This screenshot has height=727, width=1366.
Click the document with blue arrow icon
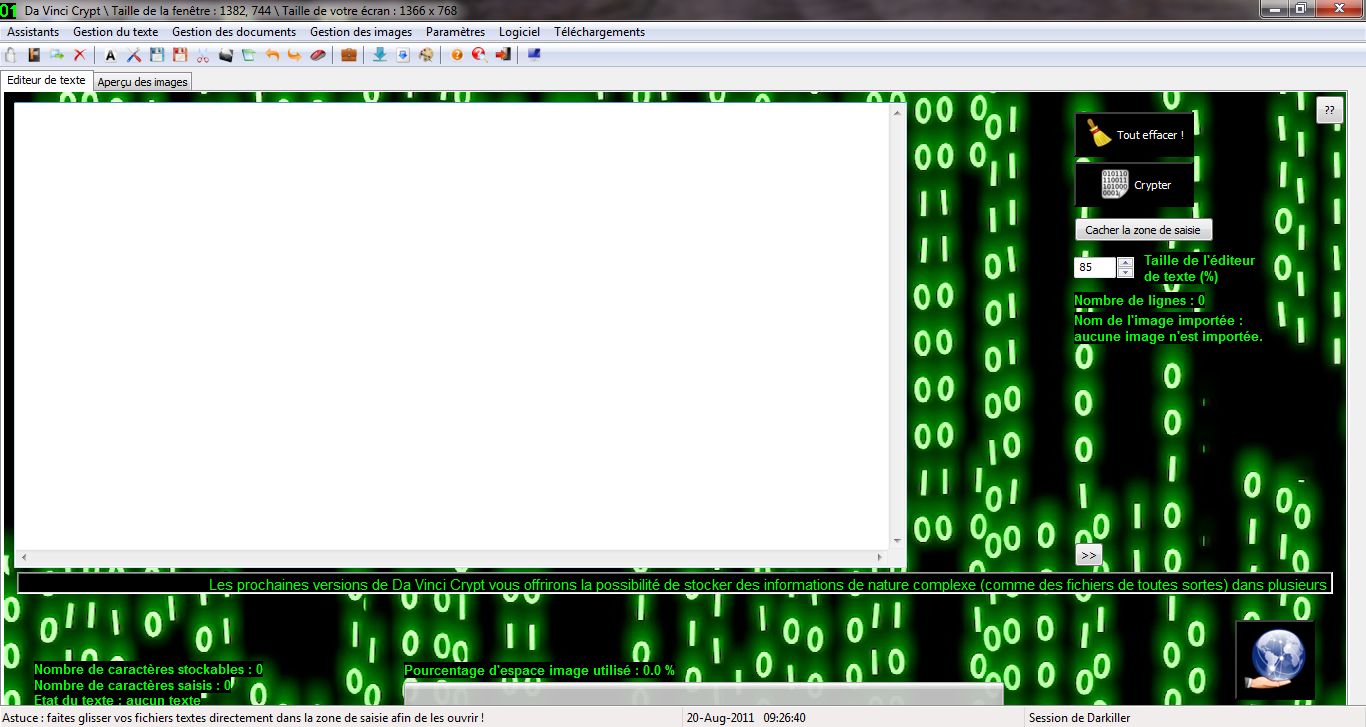pyautogui.click(x=403, y=55)
